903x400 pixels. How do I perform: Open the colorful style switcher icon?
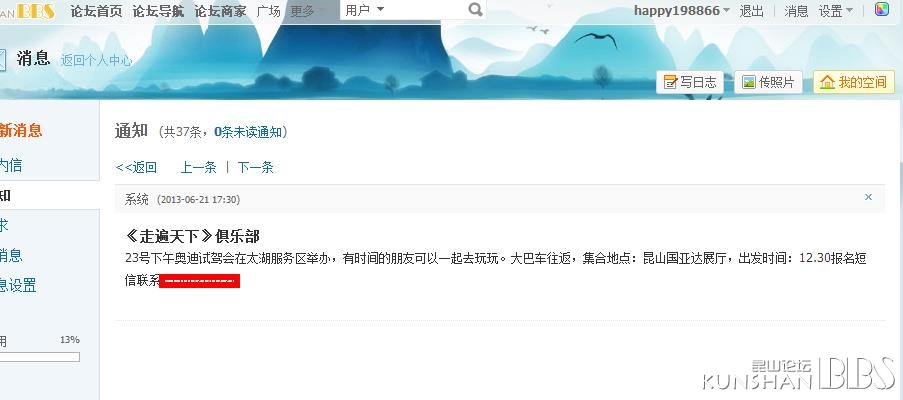pyautogui.click(x=882, y=10)
